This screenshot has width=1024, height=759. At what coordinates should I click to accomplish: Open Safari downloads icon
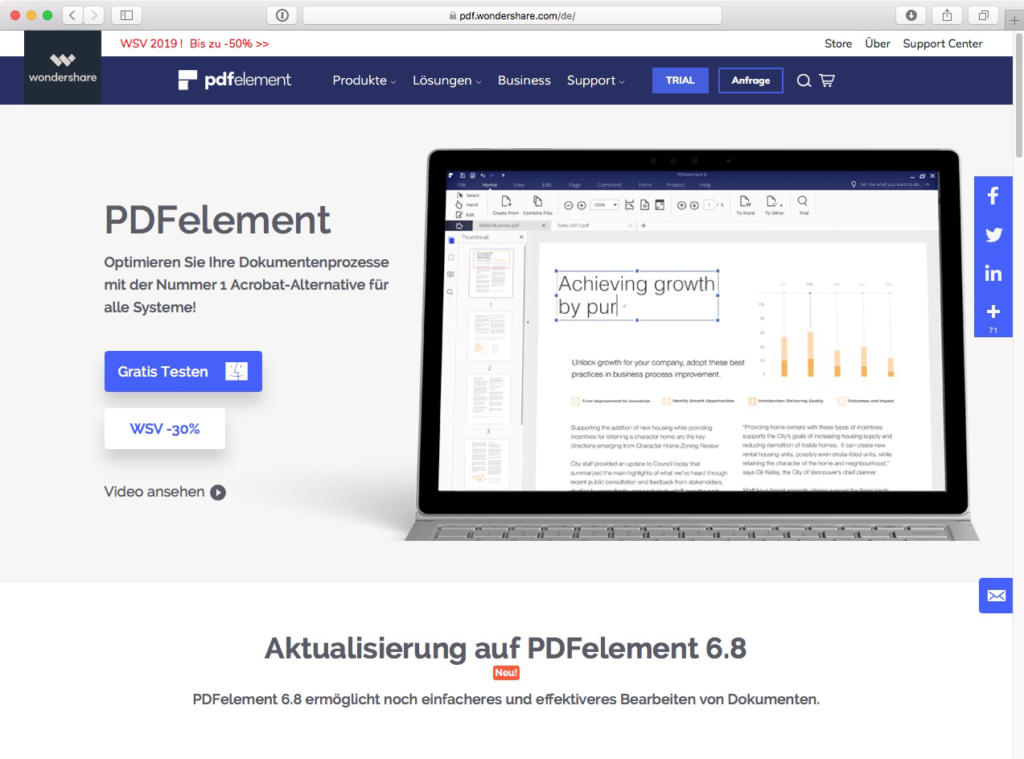[x=911, y=15]
